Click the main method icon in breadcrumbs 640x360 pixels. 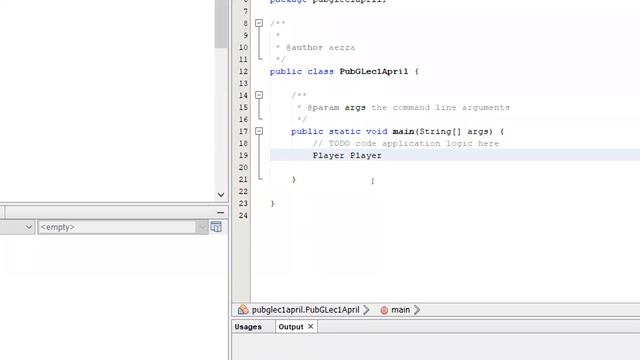384,310
